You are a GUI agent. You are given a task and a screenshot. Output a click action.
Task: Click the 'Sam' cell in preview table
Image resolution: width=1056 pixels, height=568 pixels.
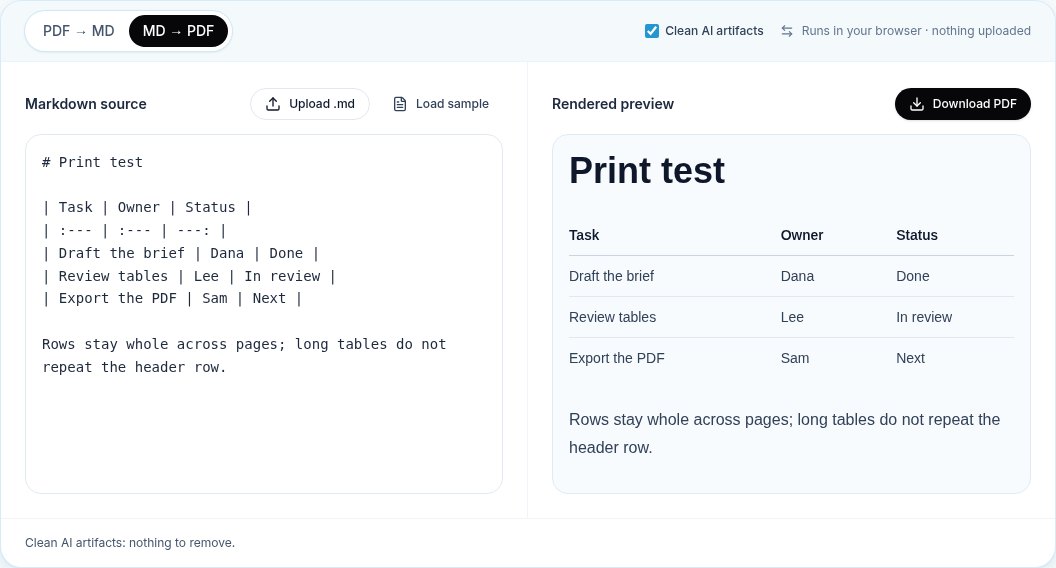click(x=795, y=358)
